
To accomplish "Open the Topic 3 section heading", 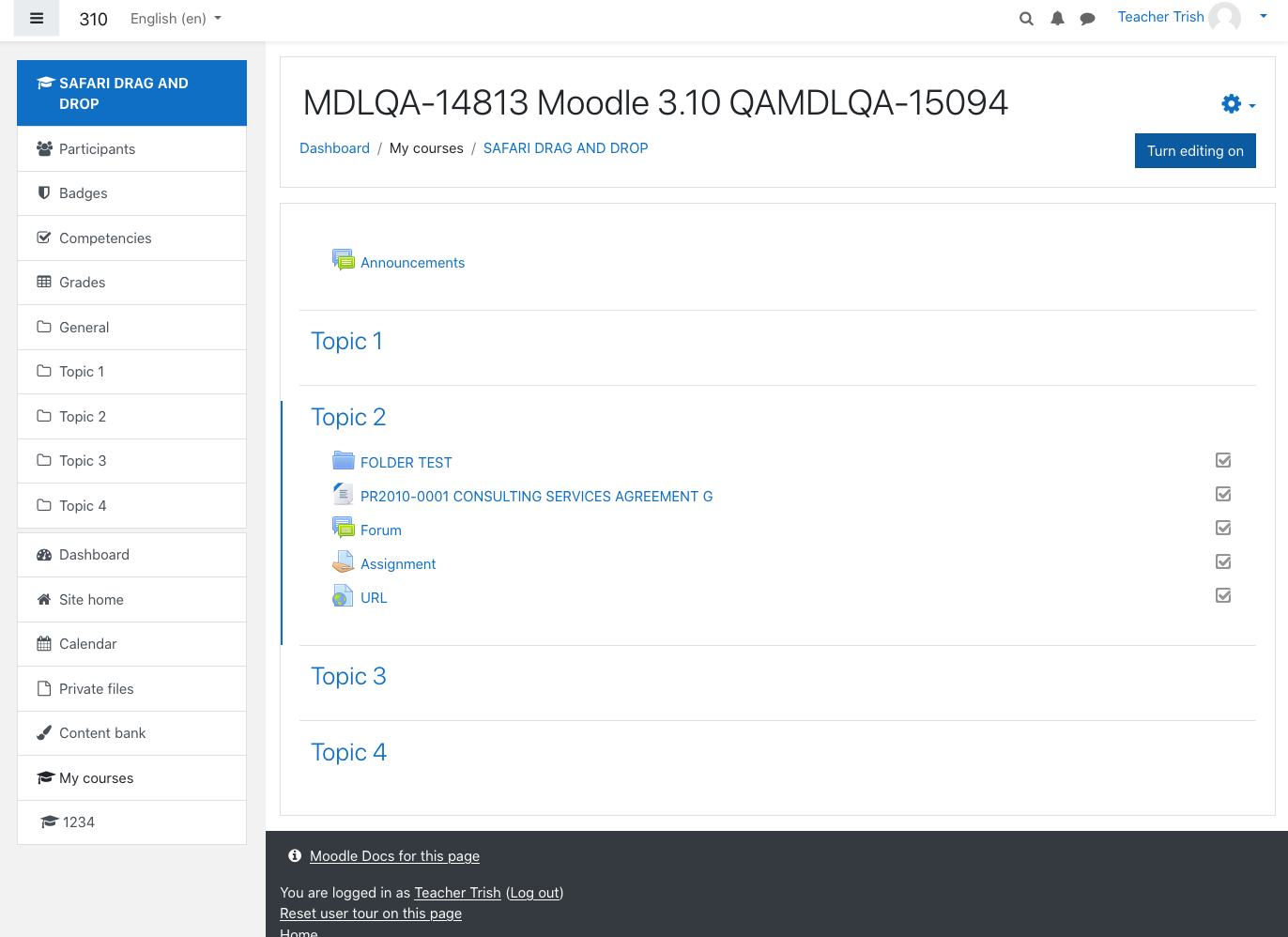I will pos(348,676).
